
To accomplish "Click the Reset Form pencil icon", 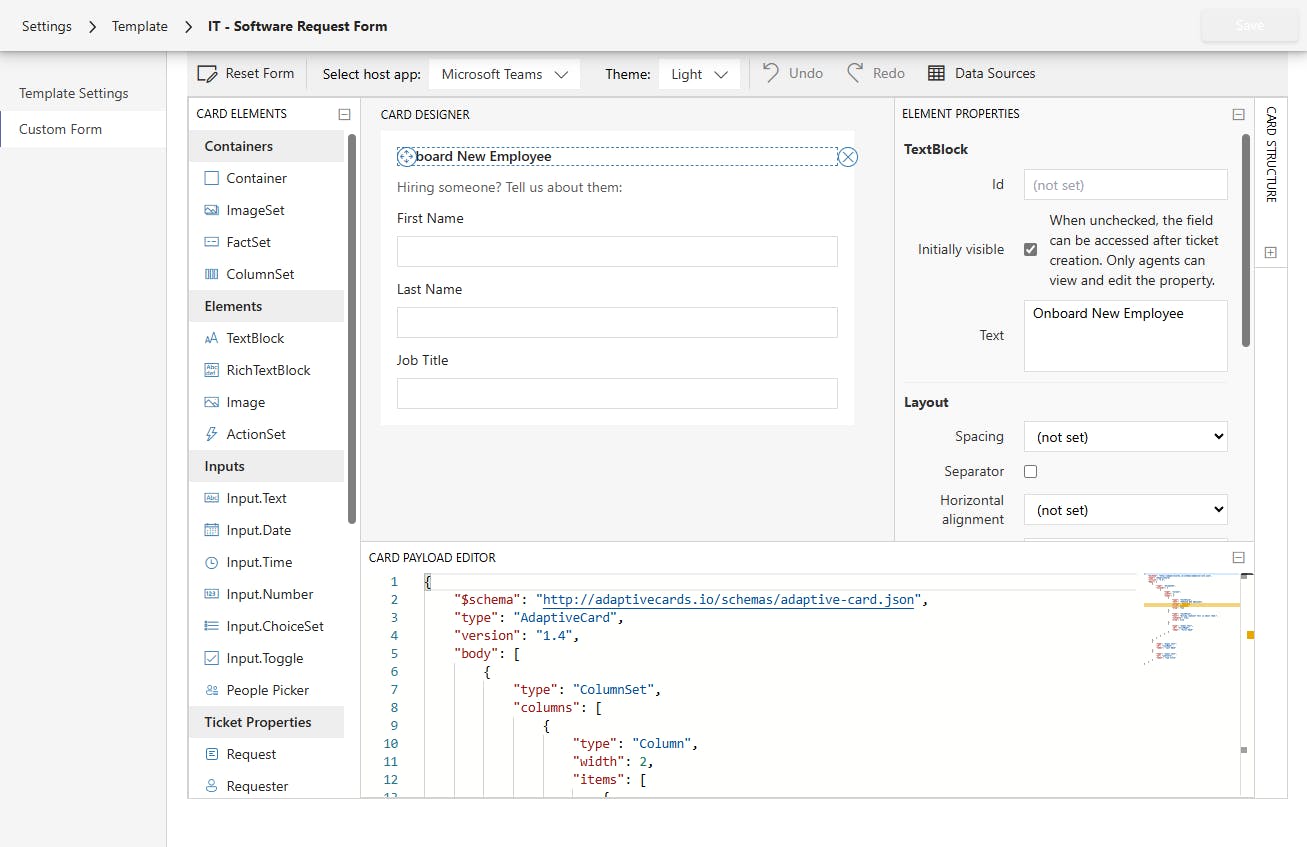I will [x=208, y=74].
